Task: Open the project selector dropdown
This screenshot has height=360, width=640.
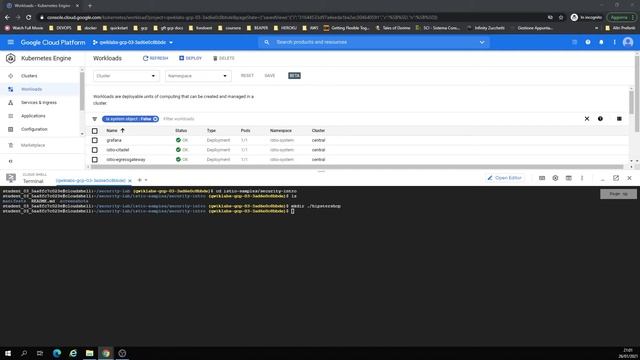Action: (x=133, y=42)
